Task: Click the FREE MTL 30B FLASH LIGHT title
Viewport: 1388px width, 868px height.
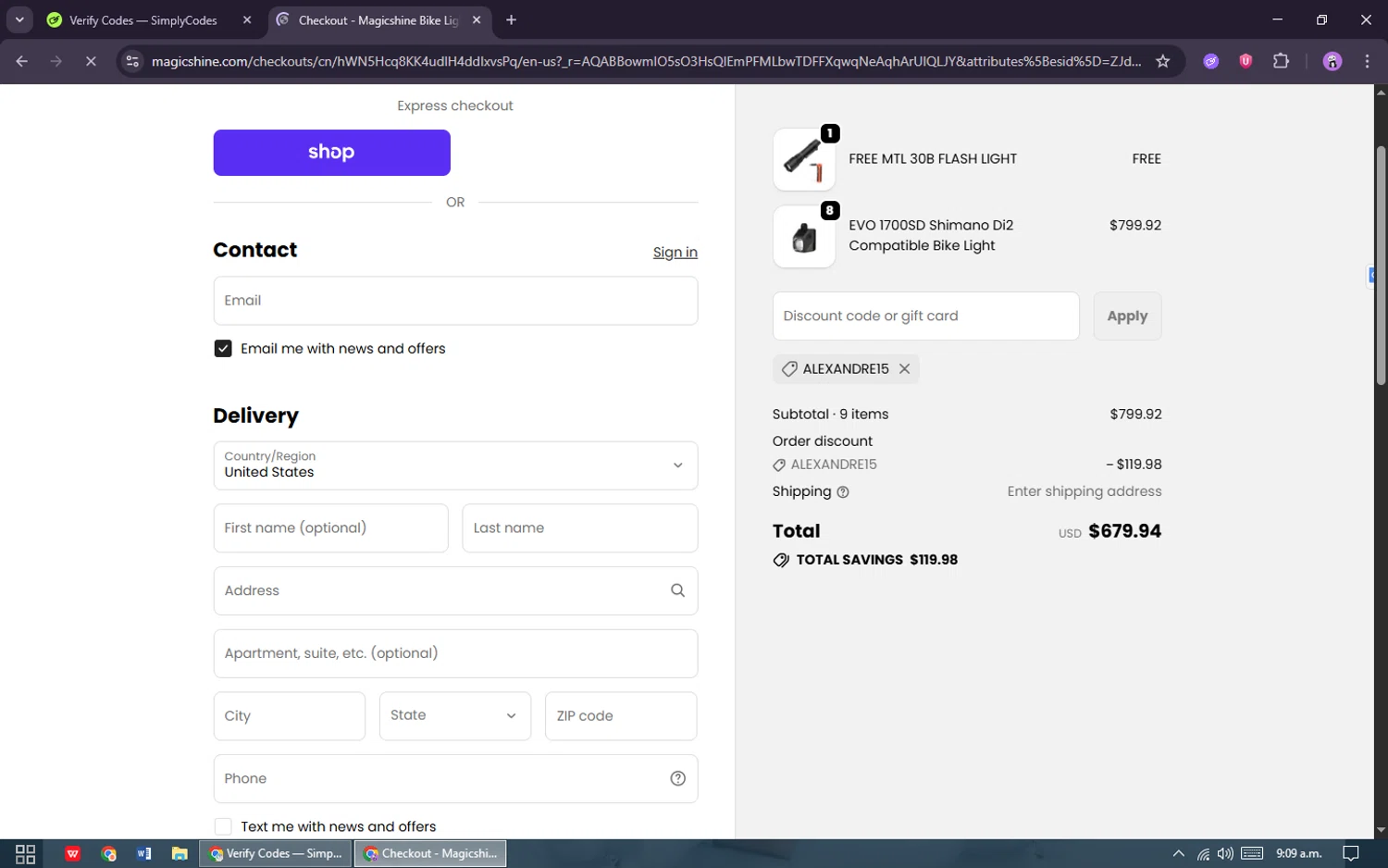Action: point(933,159)
